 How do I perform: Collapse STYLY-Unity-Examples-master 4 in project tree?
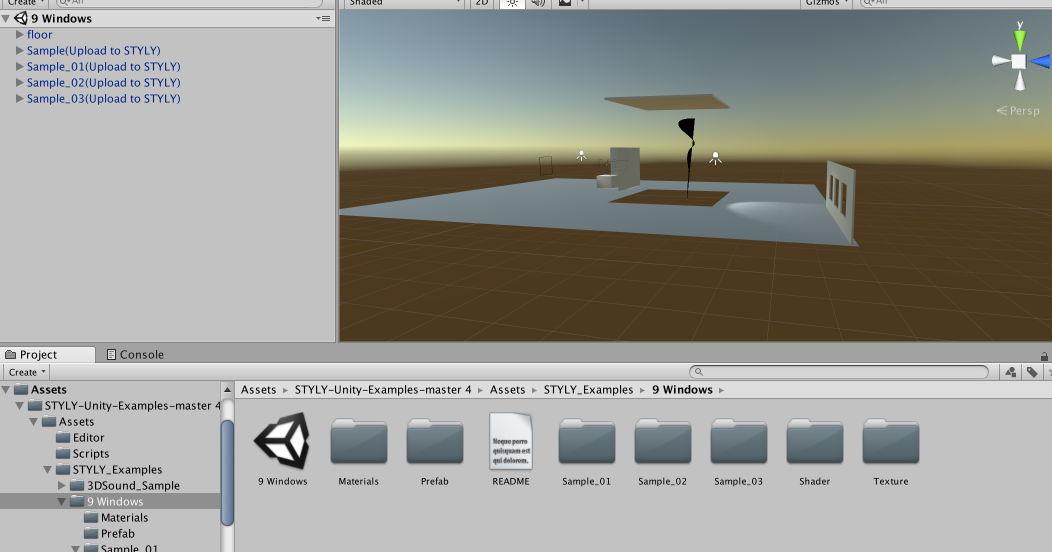[x=19, y=406]
